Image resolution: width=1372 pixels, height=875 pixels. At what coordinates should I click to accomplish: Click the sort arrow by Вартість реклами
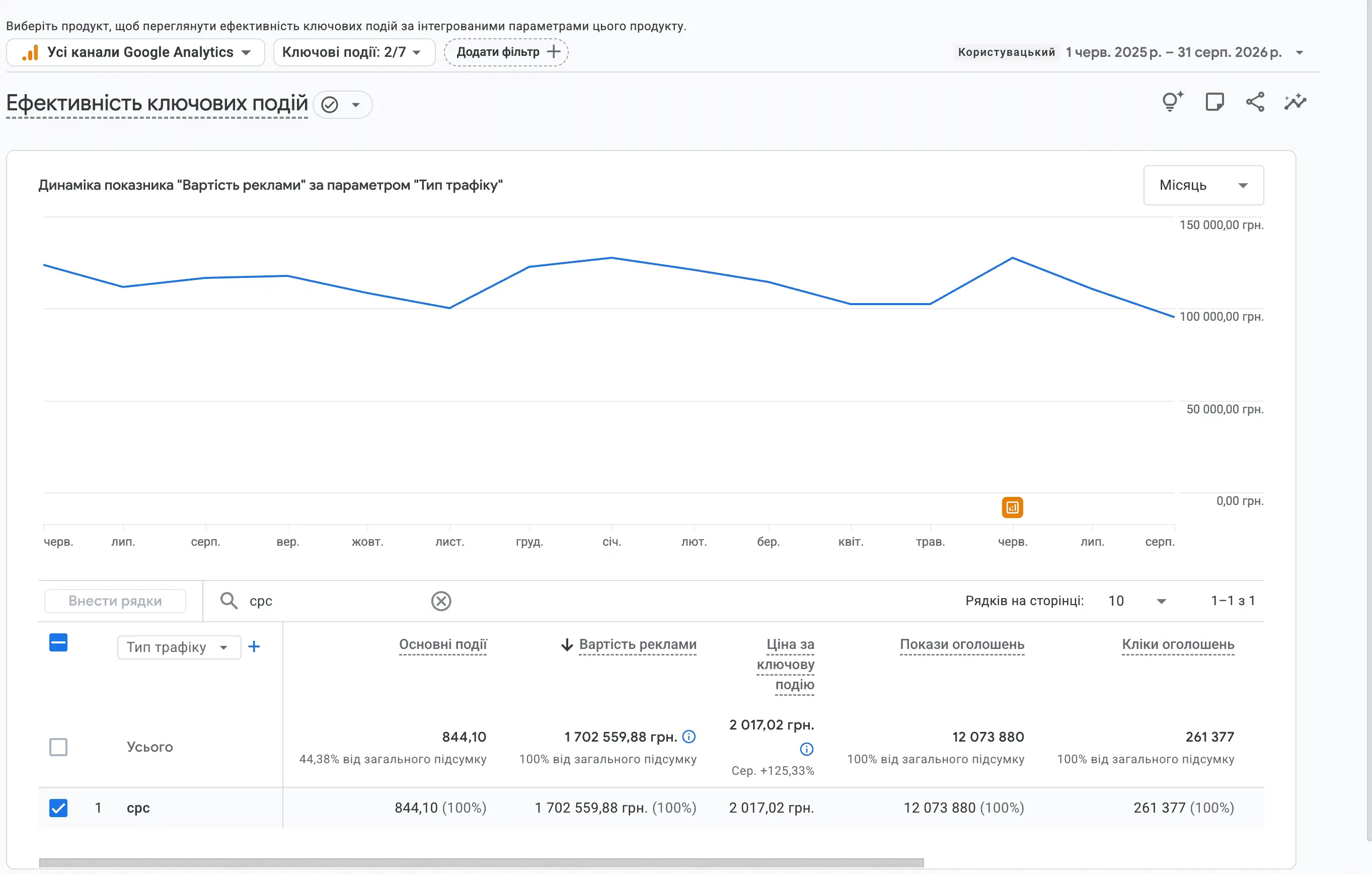(566, 645)
